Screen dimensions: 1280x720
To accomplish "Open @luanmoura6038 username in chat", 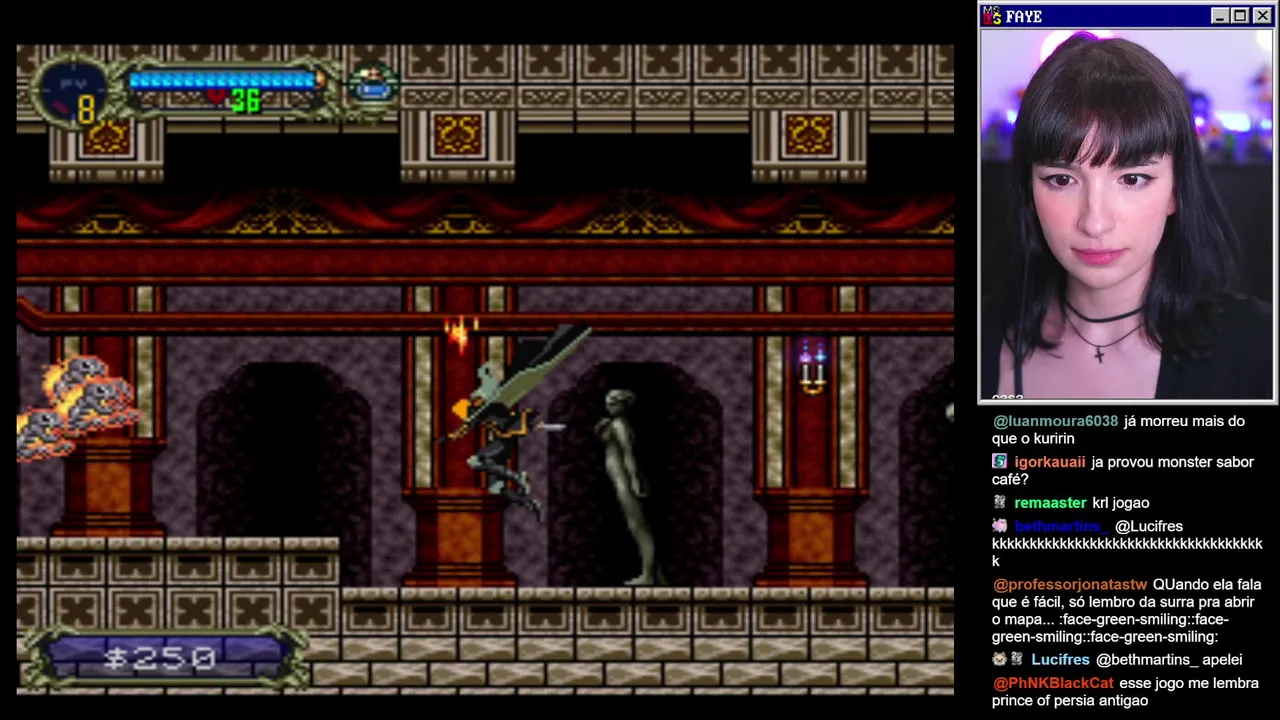I will (x=1055, y=421).
